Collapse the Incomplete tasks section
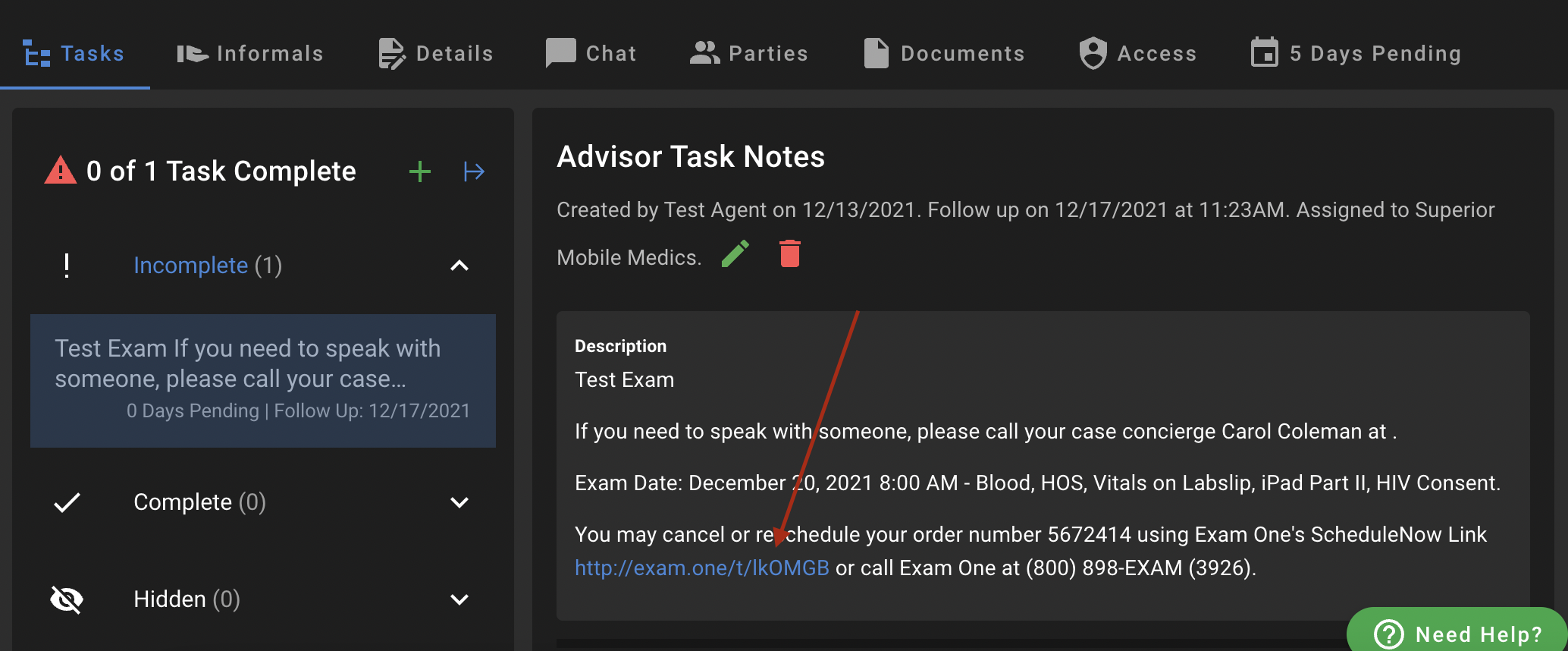 pyautogui.click(x=459, y=266)
